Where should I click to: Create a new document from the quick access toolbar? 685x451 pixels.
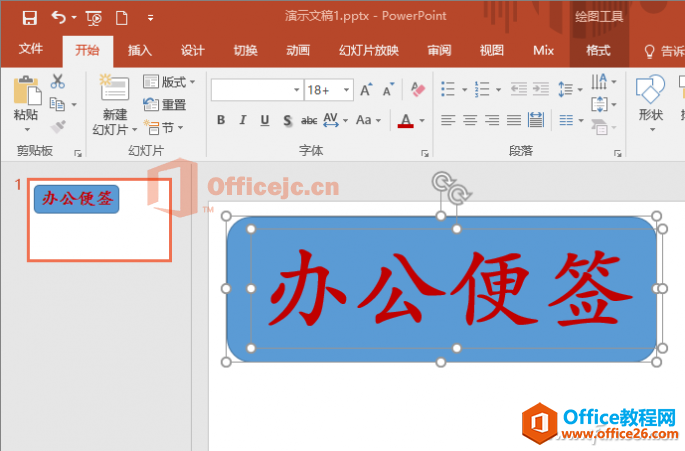(x=122, y=18)
